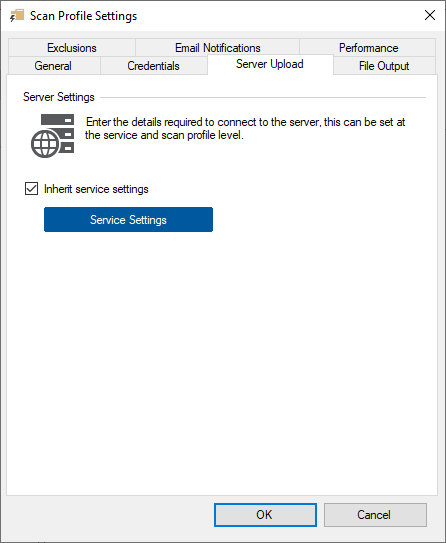Select the General tab
The image size is (446, 543).
coord(53,65)
